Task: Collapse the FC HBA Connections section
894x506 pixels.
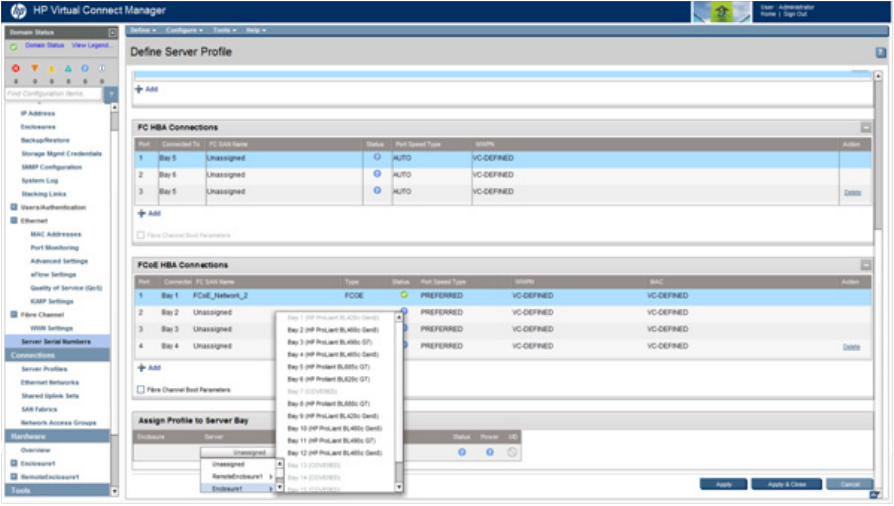Action: tap(866, 127)
